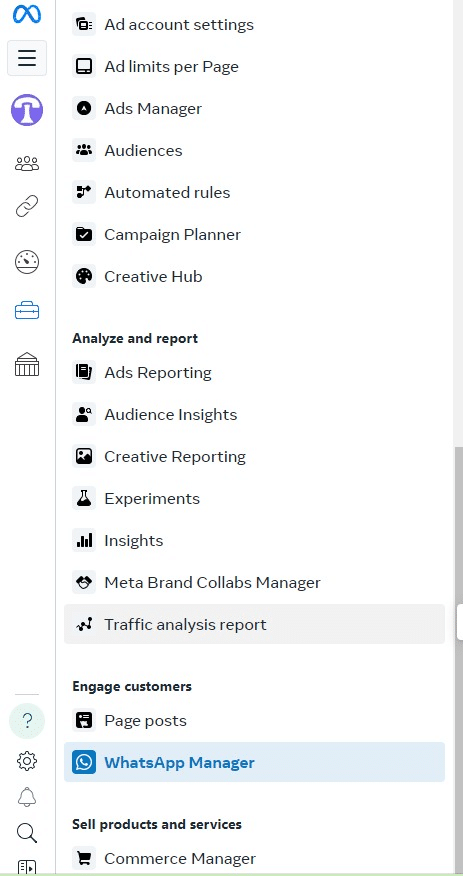Open Creative Reporting

[x=254, y=456]
